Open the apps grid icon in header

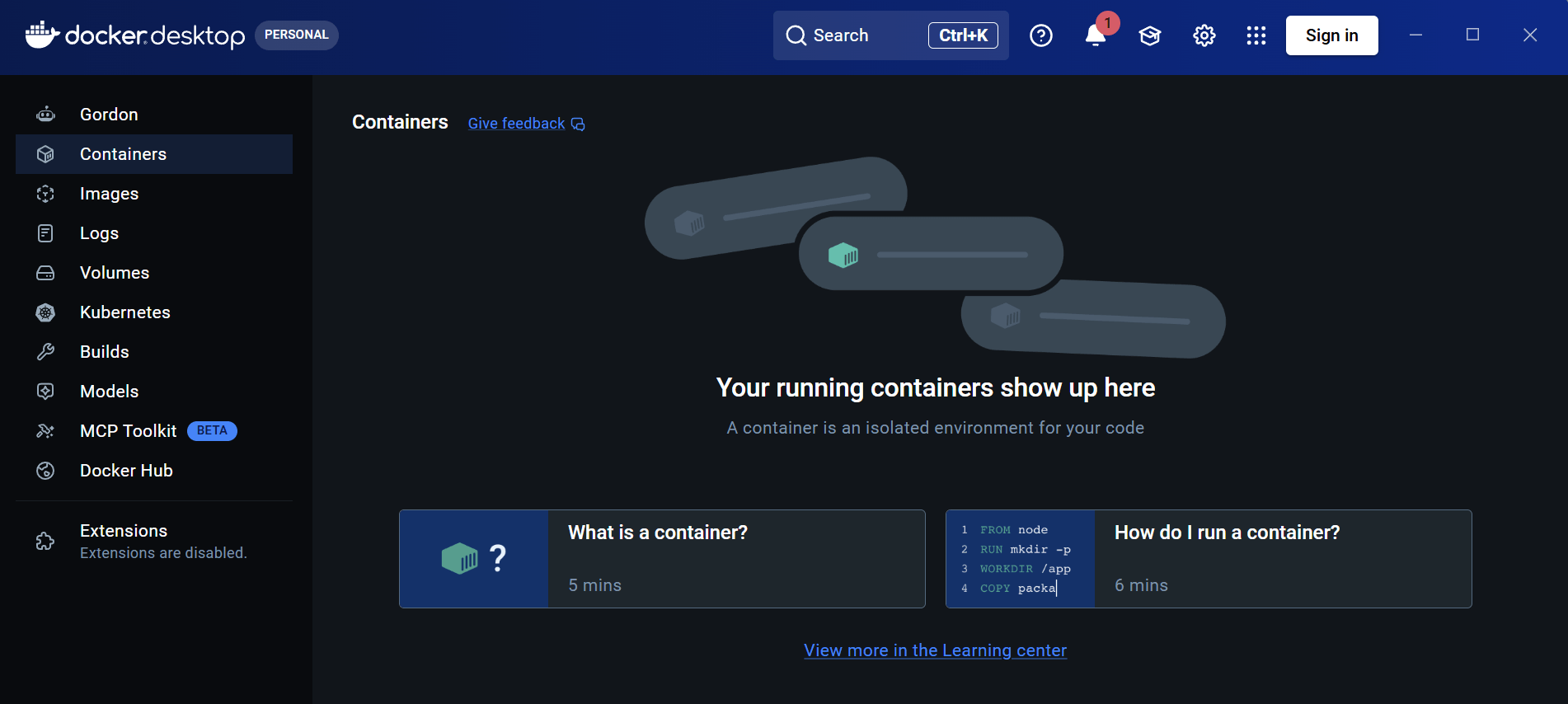click(x=1256, y=35)
